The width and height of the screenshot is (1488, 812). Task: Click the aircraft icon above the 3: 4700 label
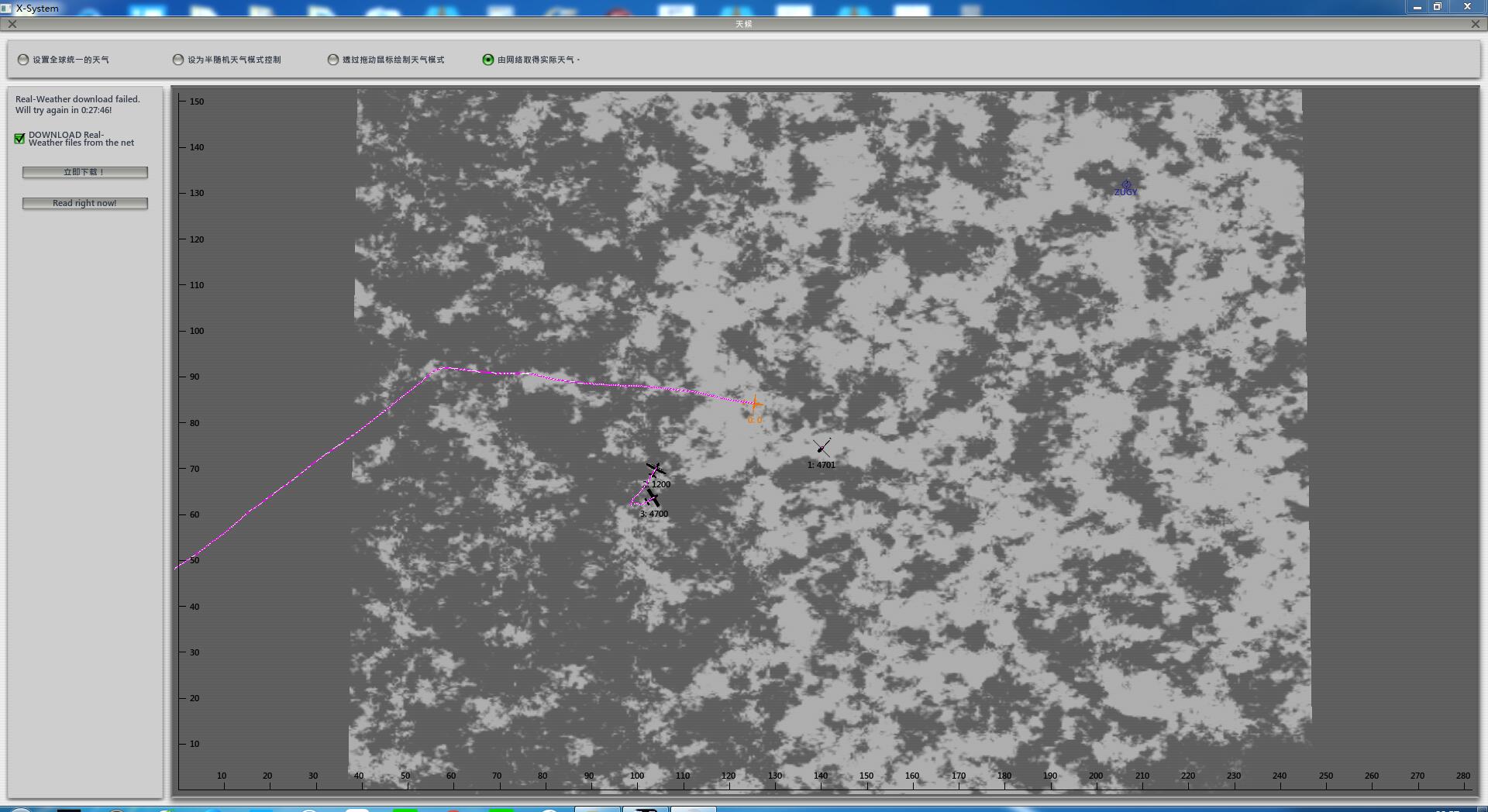[653, 497]
